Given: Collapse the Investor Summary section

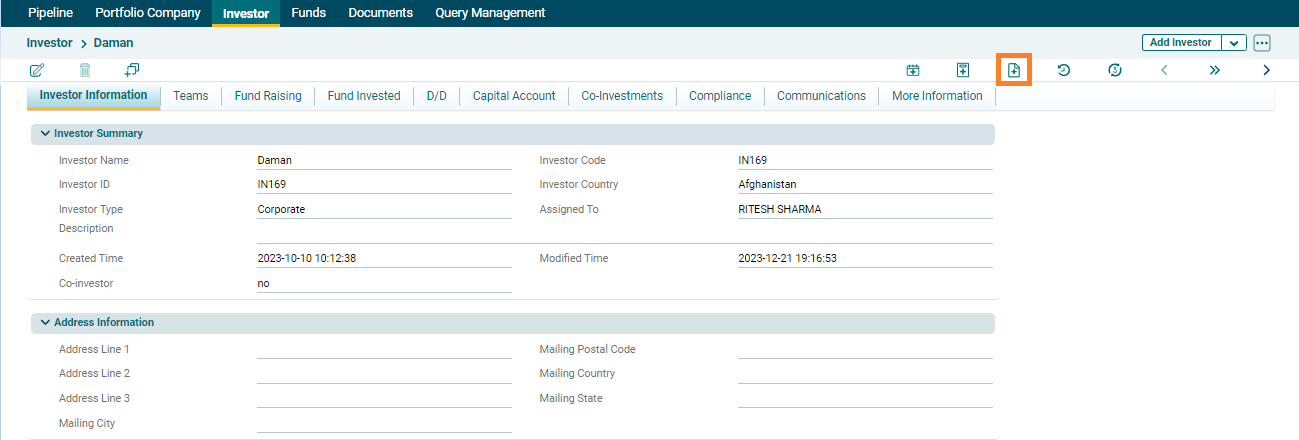Looking at the screenshot, I should (46, 133).
